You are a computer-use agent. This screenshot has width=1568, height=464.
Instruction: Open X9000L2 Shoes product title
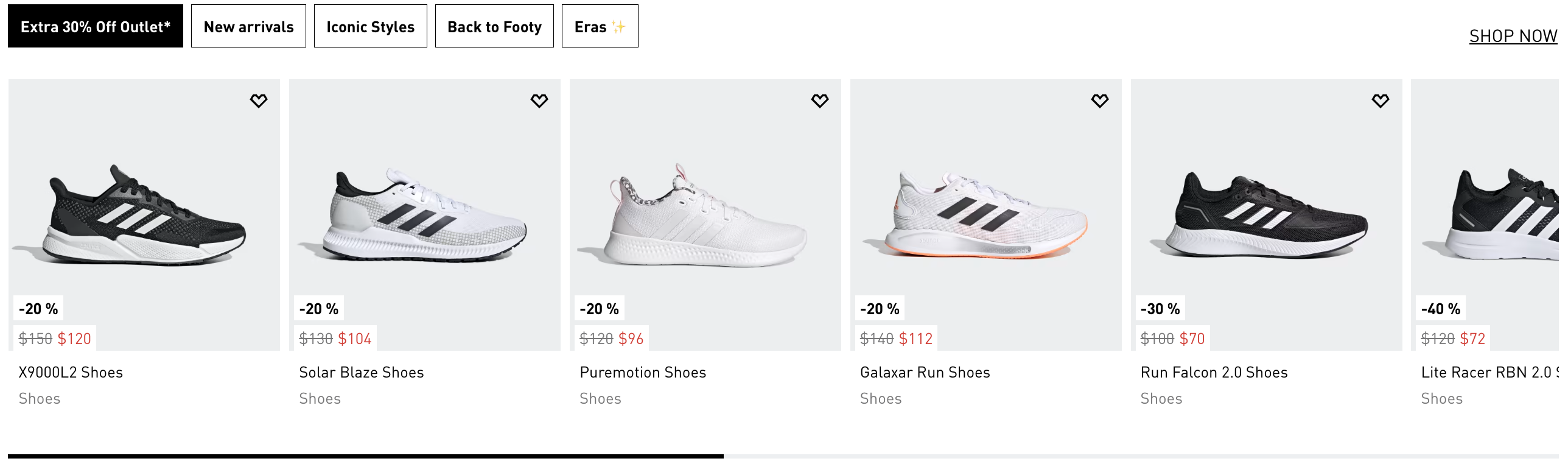click(x=71, y=373)
